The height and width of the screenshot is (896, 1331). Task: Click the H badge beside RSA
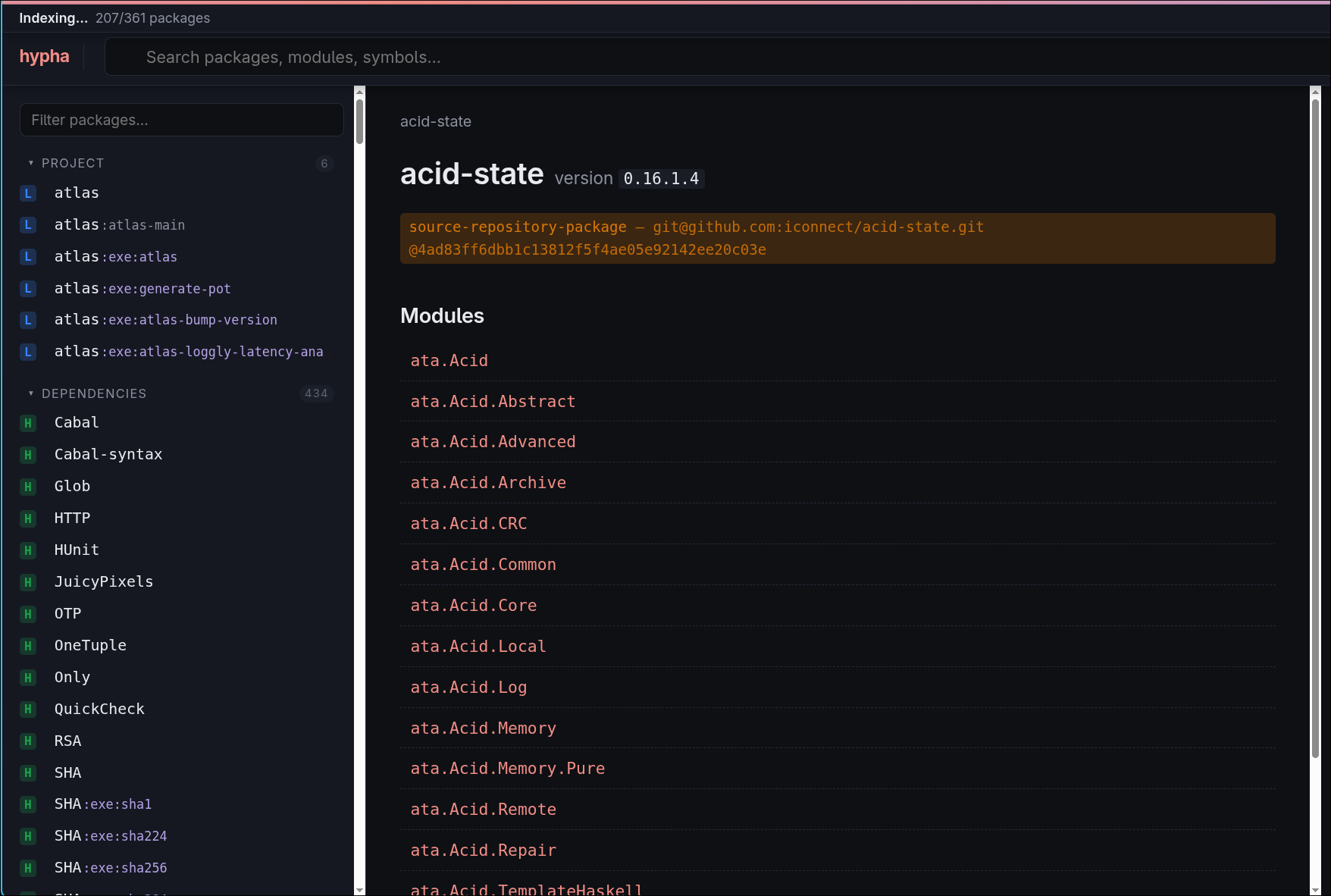28,741
